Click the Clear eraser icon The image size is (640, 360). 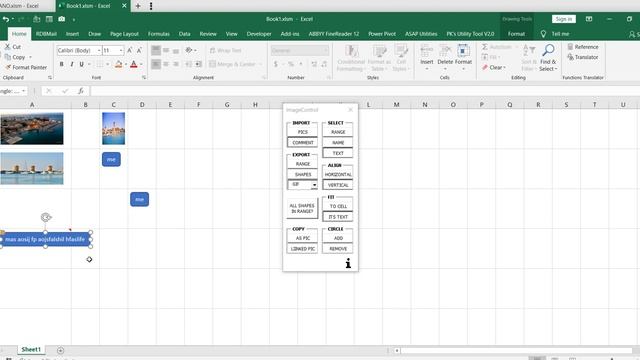point(484,67)
